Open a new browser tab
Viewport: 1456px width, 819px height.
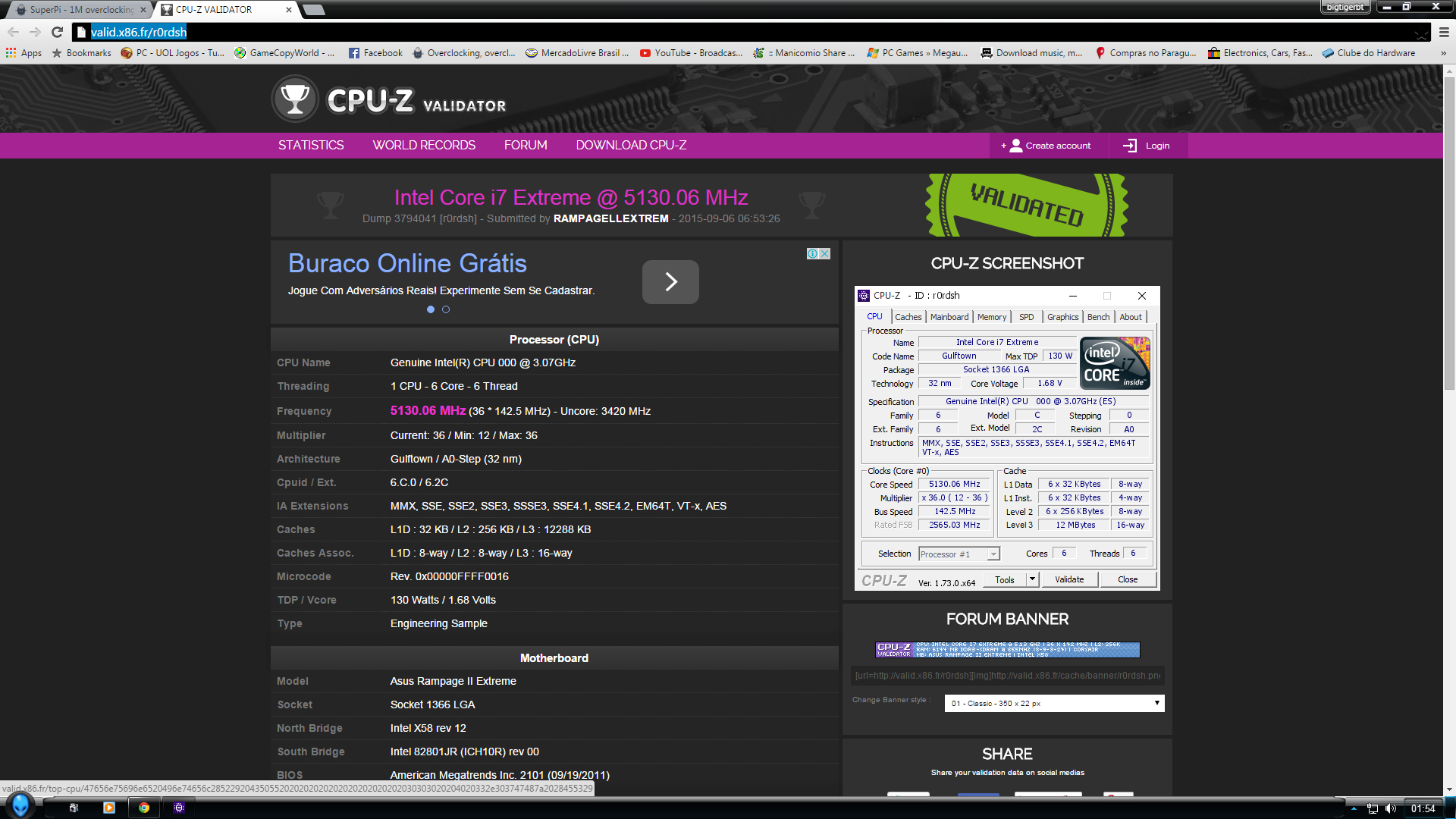pyautogui.click(x=313, y=10)
